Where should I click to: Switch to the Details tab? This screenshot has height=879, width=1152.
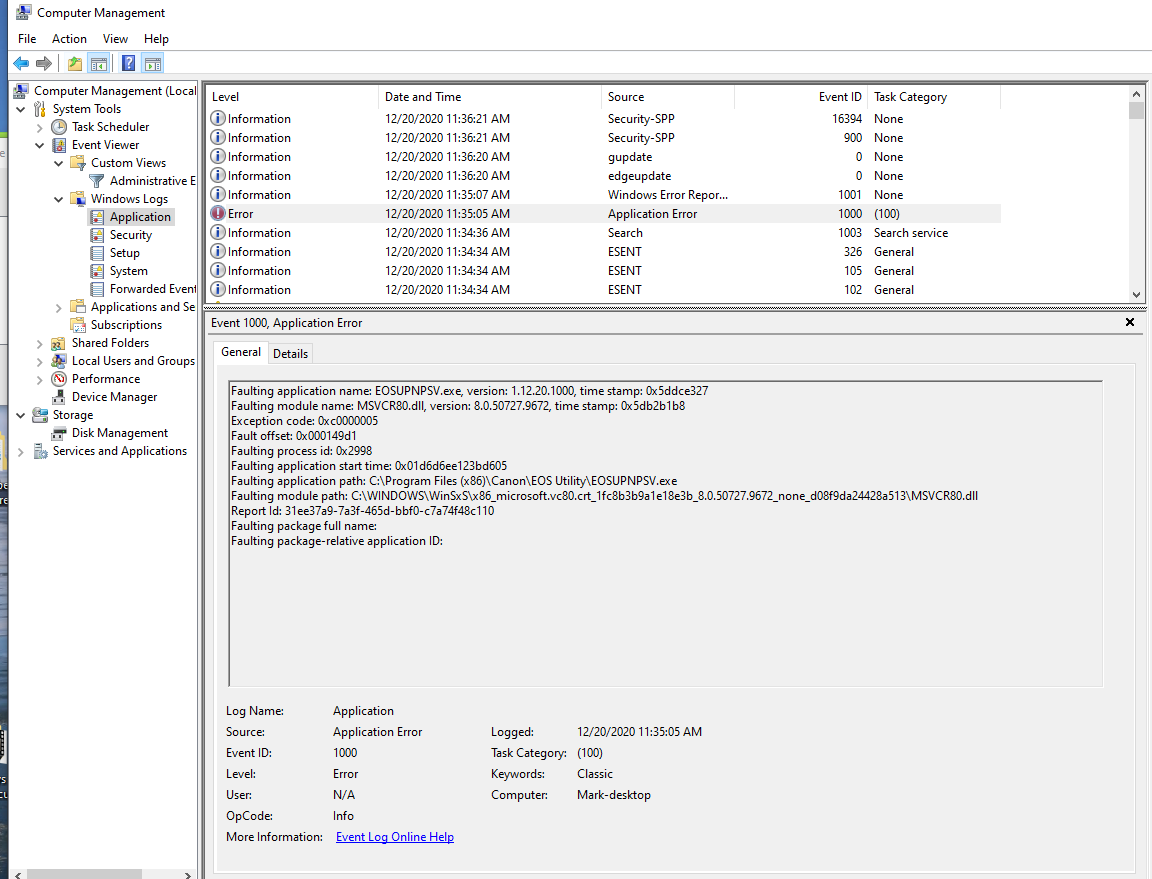pyautogui.click(x=290, y=352)
